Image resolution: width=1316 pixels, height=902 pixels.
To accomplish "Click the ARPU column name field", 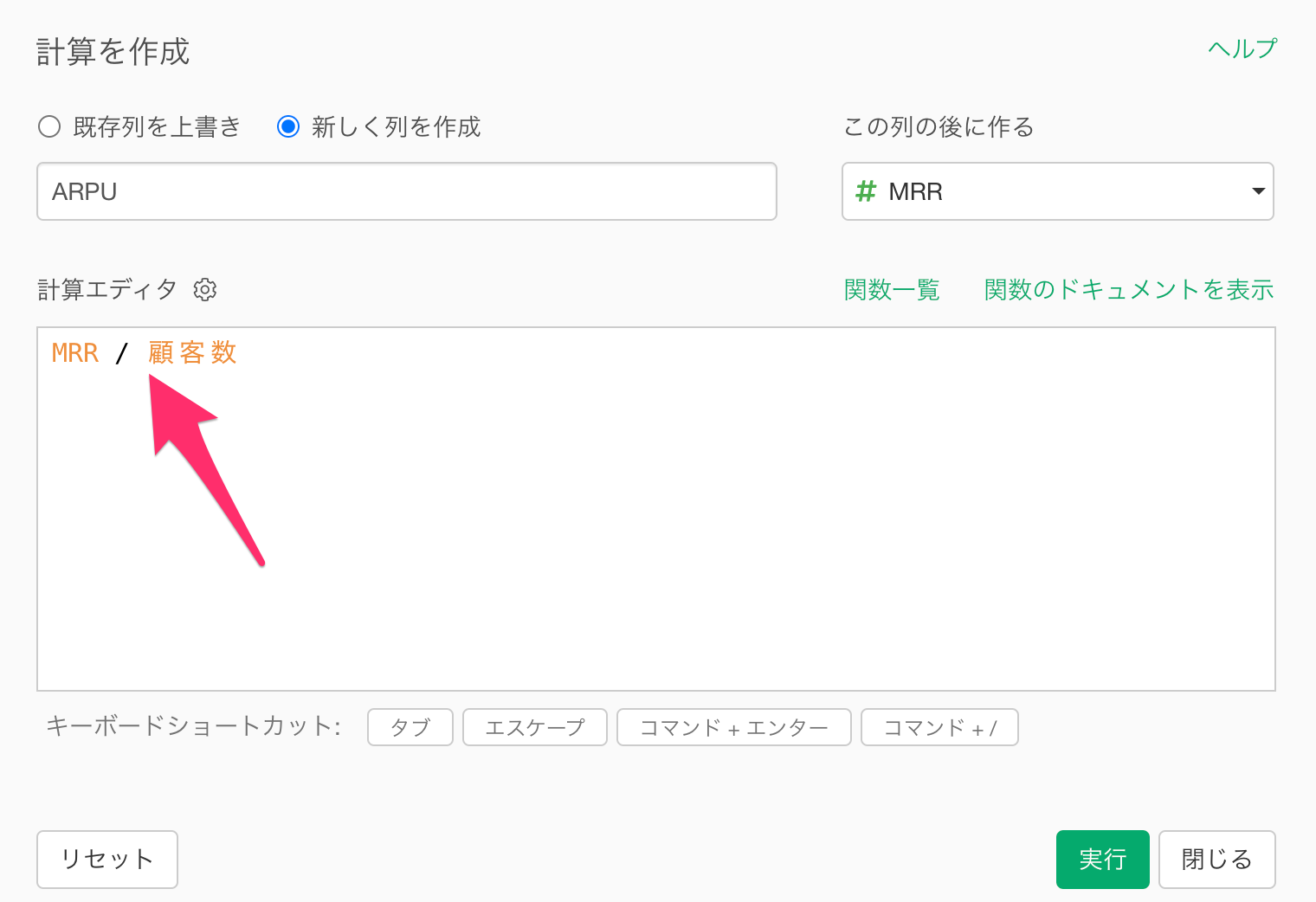I will pyautogui.click(x=407, y=191).
